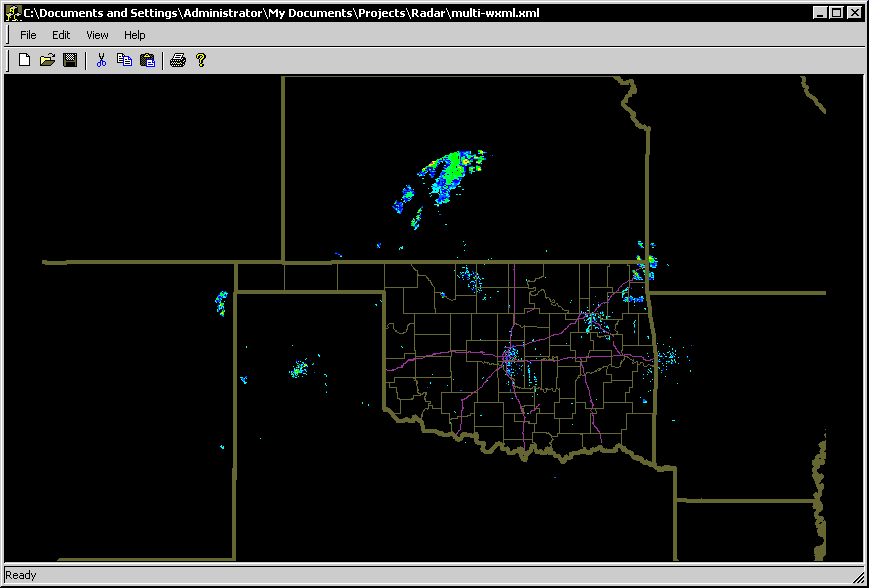The width and height of the screenshot is (869, 588).
Task: Create a new file with the New icon
Action: [23, 59]
